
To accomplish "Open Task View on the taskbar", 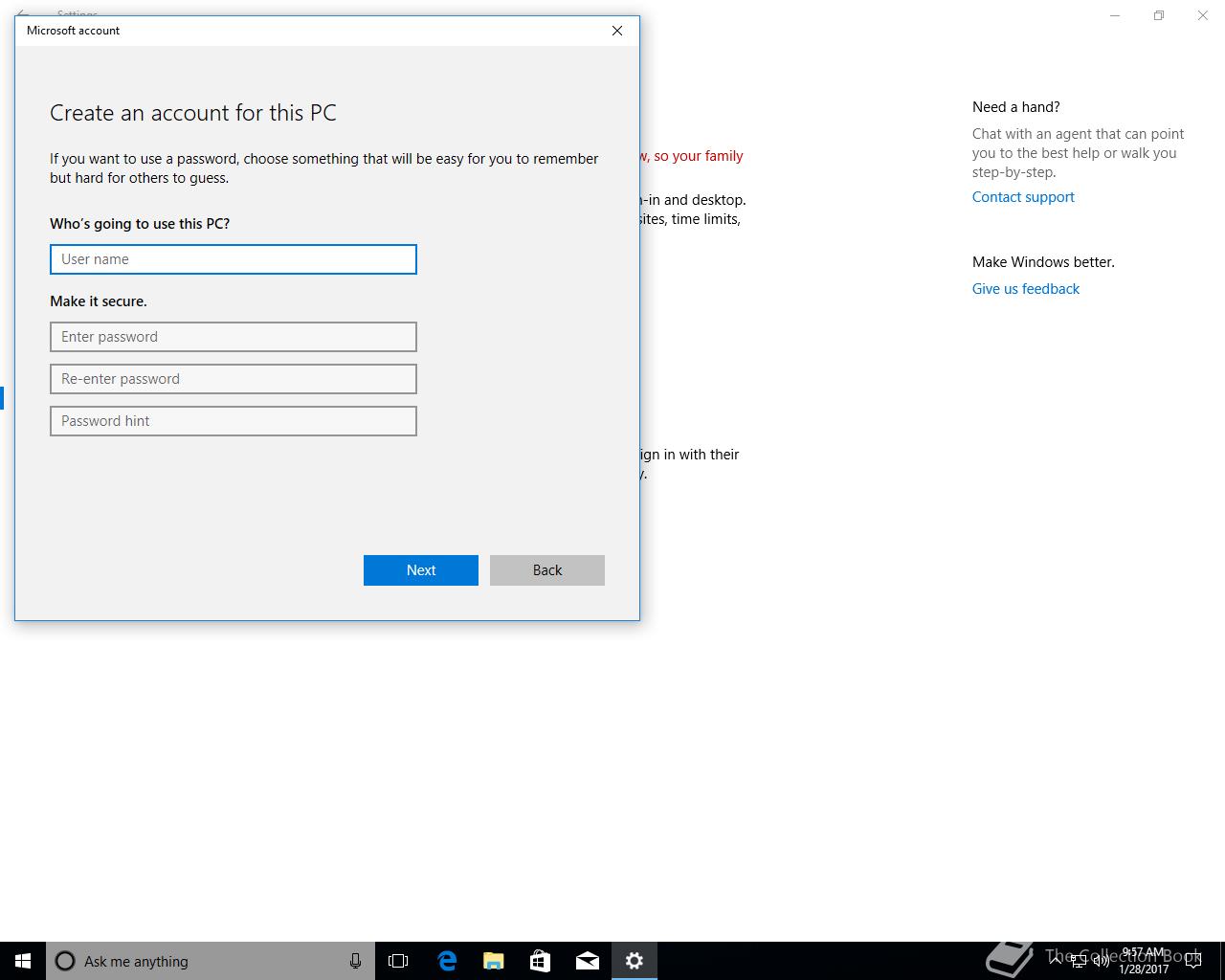I will (398, 961).
